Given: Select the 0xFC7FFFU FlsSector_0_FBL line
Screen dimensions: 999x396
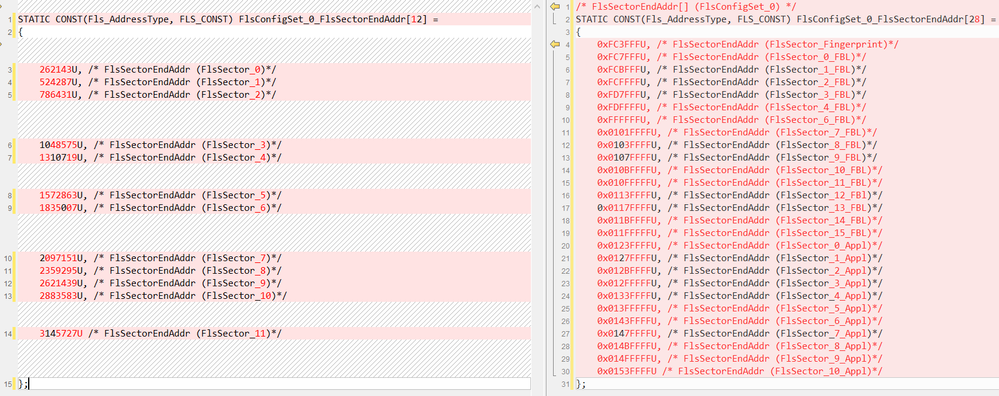Looking at the screenshot, I should click(x=787, y=57).
